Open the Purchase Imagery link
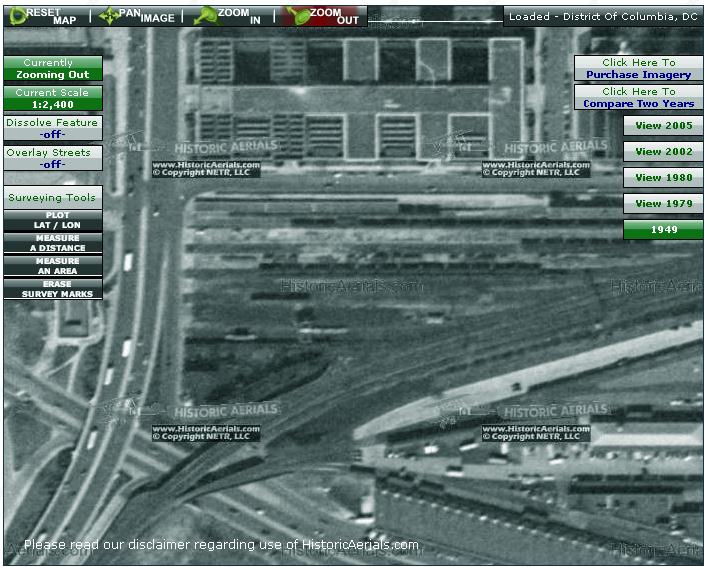This screenshot has width=704, height=567. coord(638,69)
